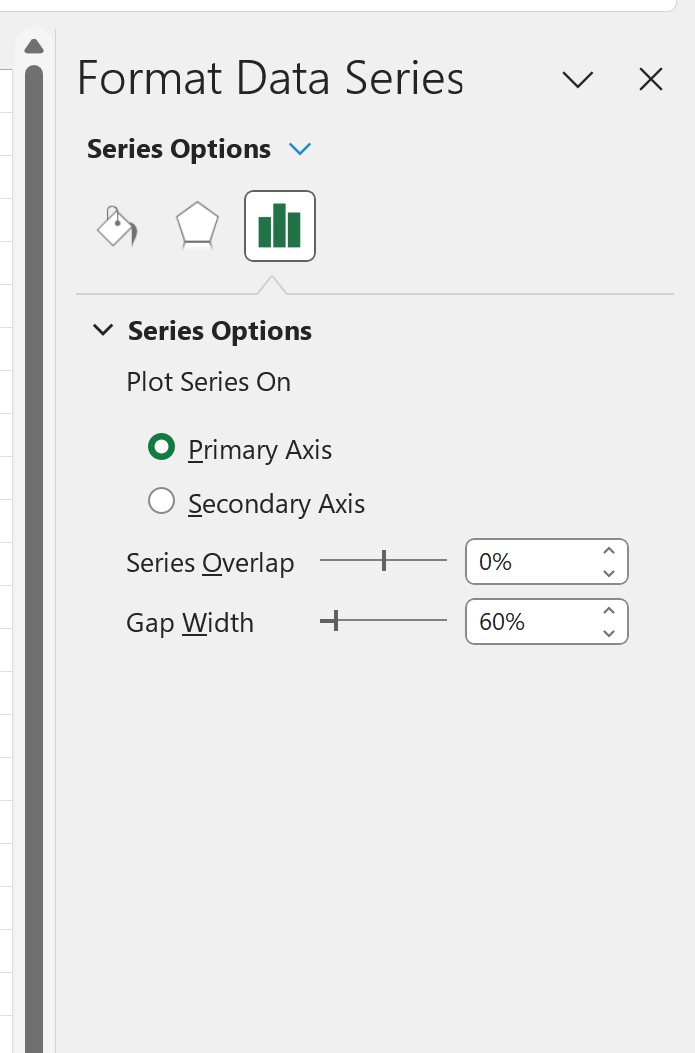695x1053 pixels.
Task: Close the Format Data Series pane
Action: point(651,80)
